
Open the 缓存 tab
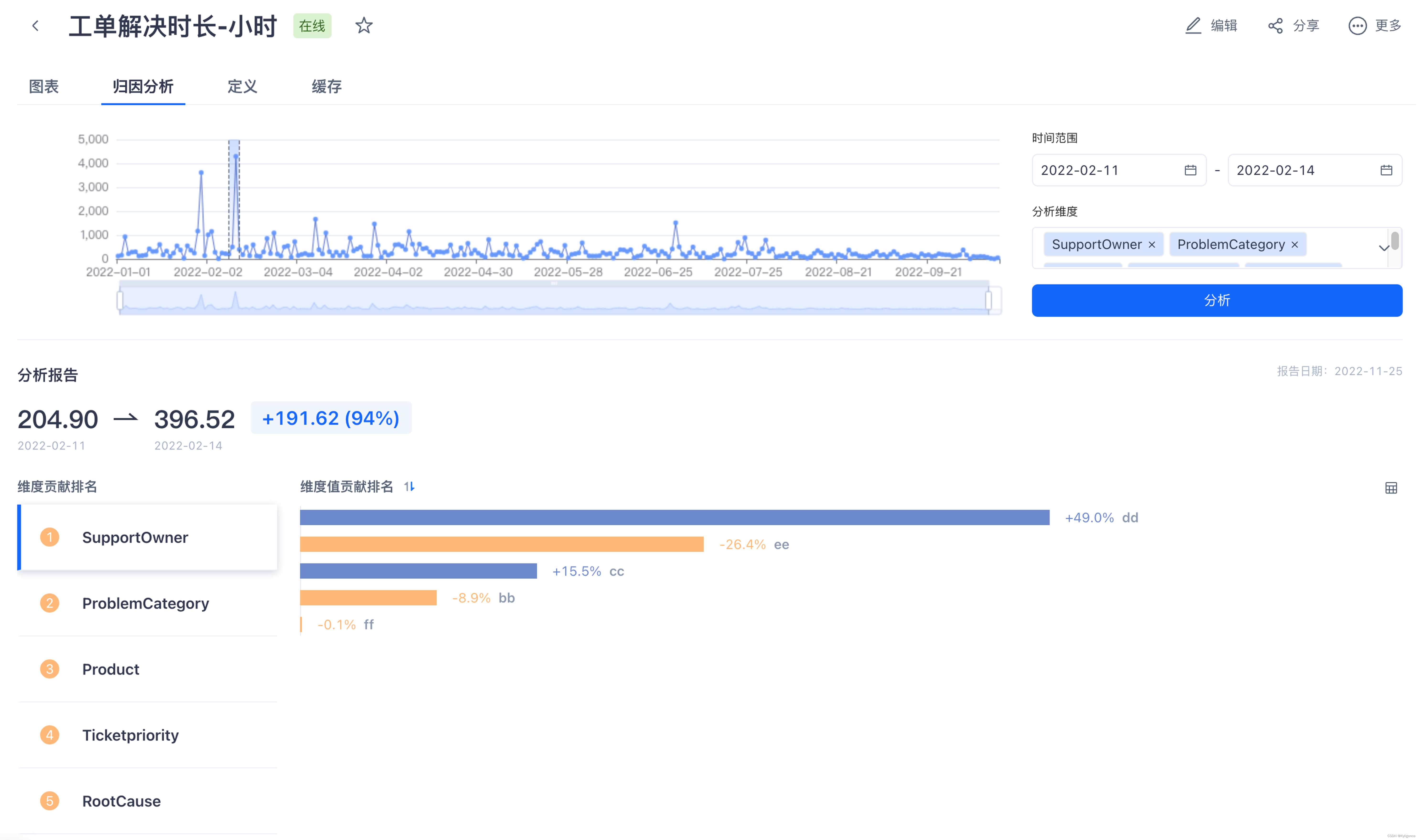(327, 86)
